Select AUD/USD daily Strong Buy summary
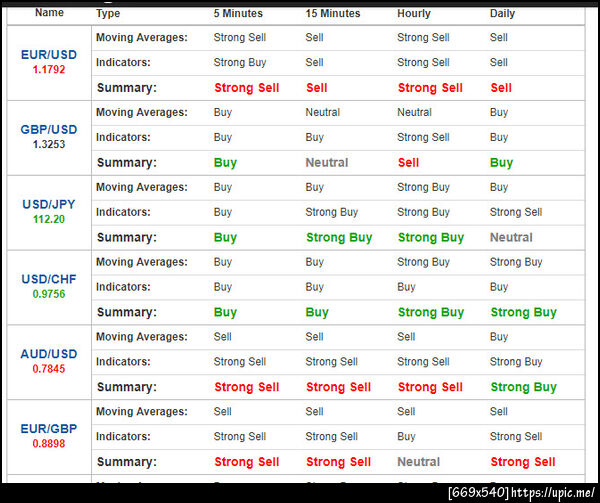600x503 pixels. pos(523,387)
